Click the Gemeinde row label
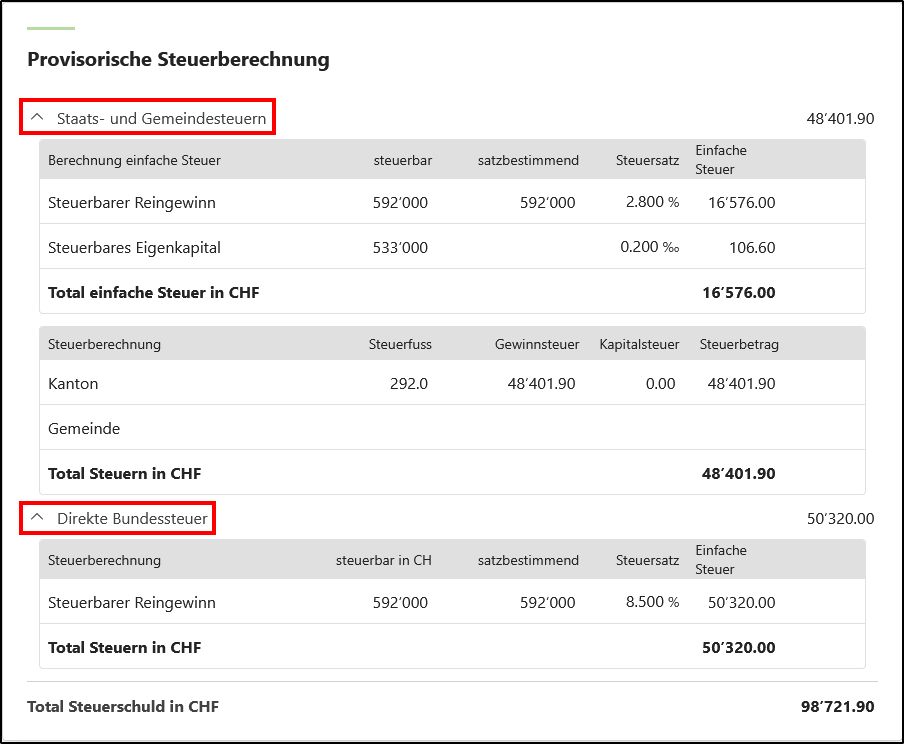Image resolution: width=904 pixels, height=744 pixels. pos(84,428)
